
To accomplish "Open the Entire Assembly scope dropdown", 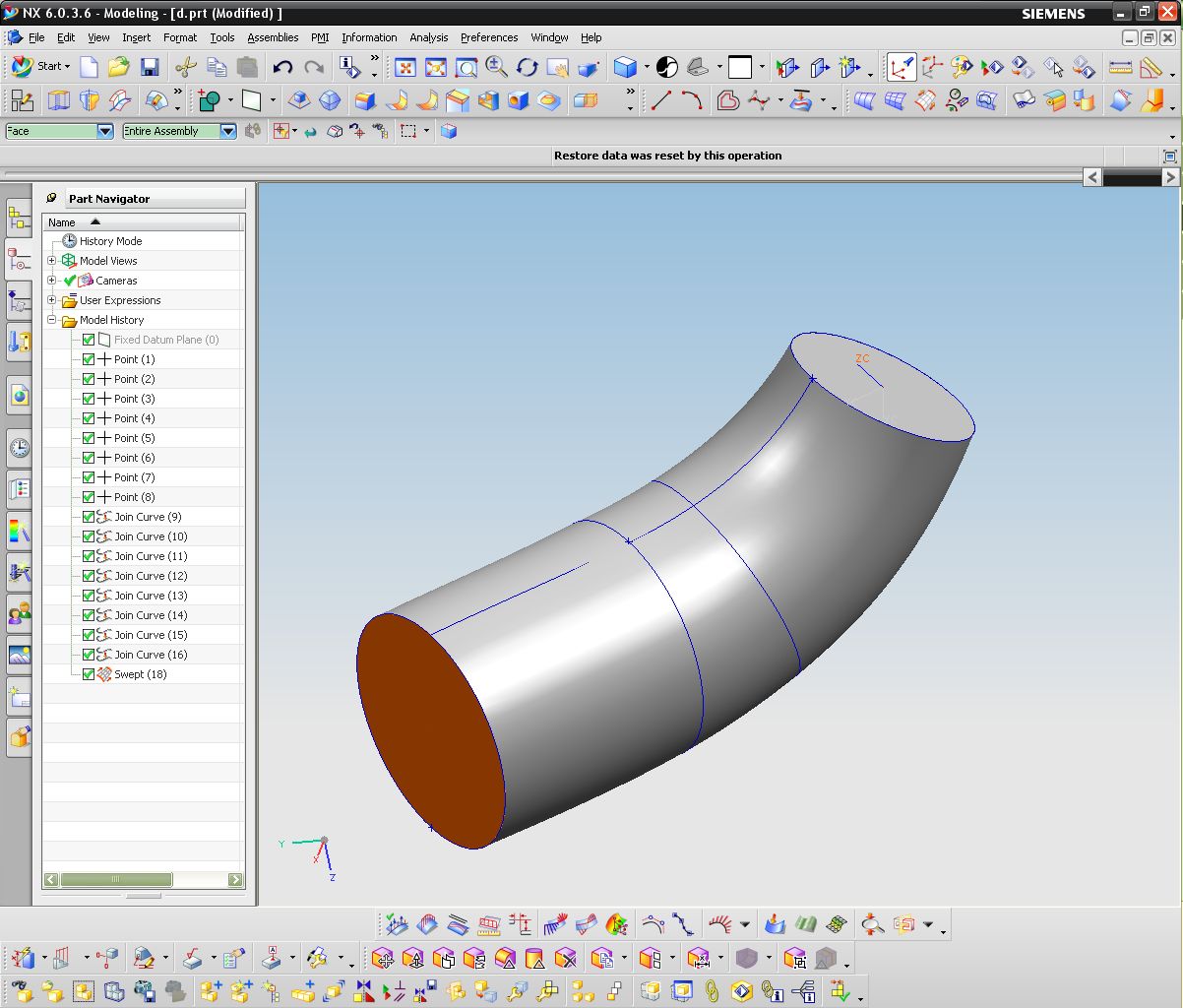I will (x=228, y=131).
